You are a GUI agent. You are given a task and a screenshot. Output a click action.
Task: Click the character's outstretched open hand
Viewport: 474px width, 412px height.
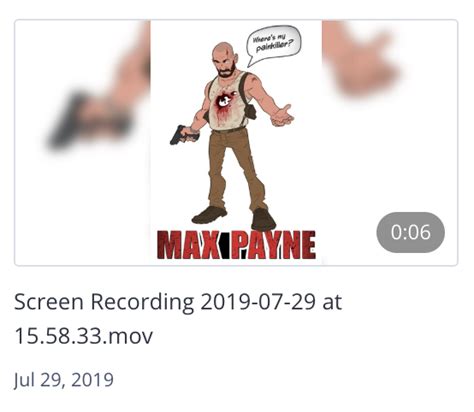tap(283, 116)
